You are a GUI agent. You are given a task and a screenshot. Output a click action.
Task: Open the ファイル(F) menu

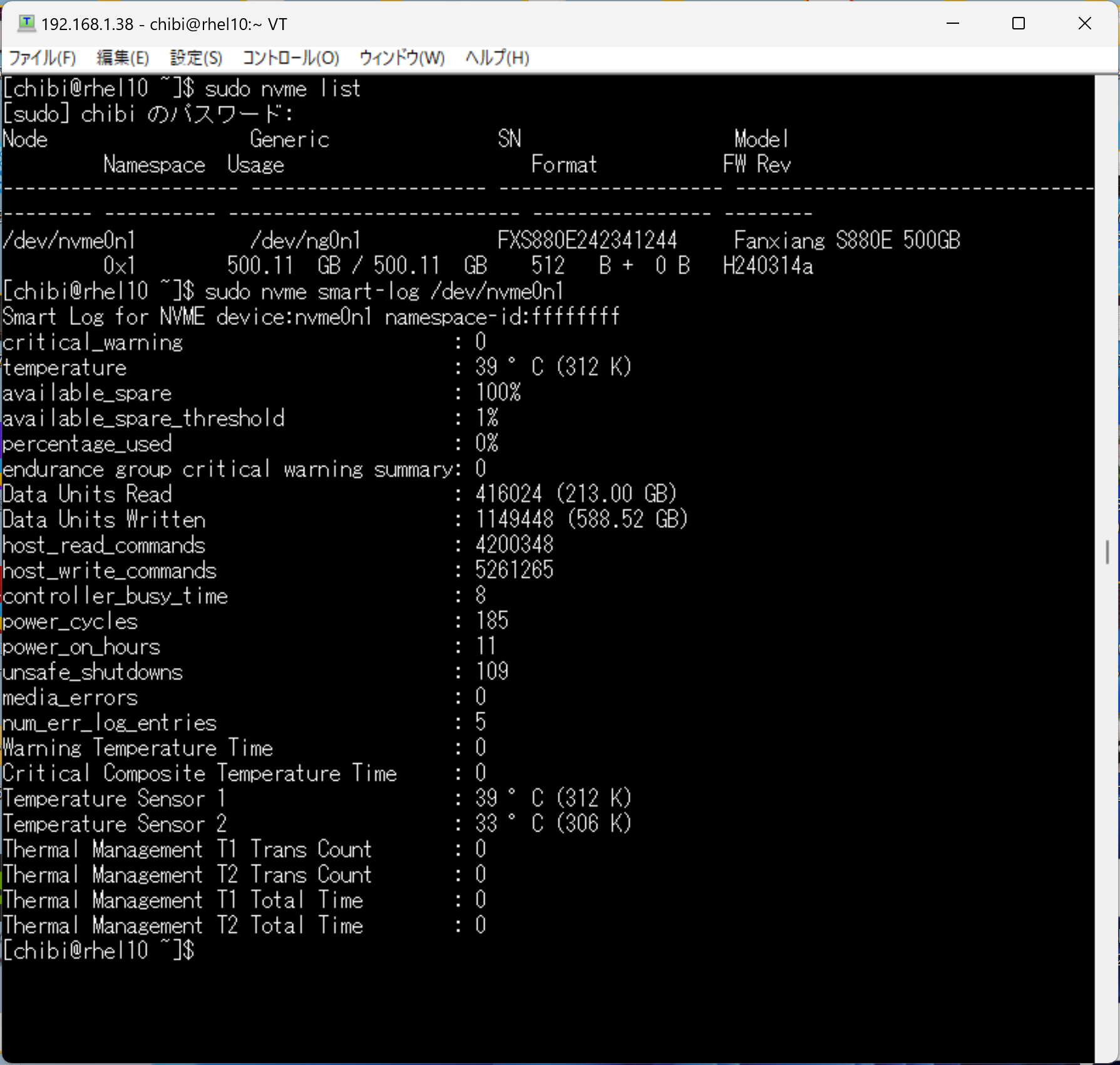[x=43, y=58]
